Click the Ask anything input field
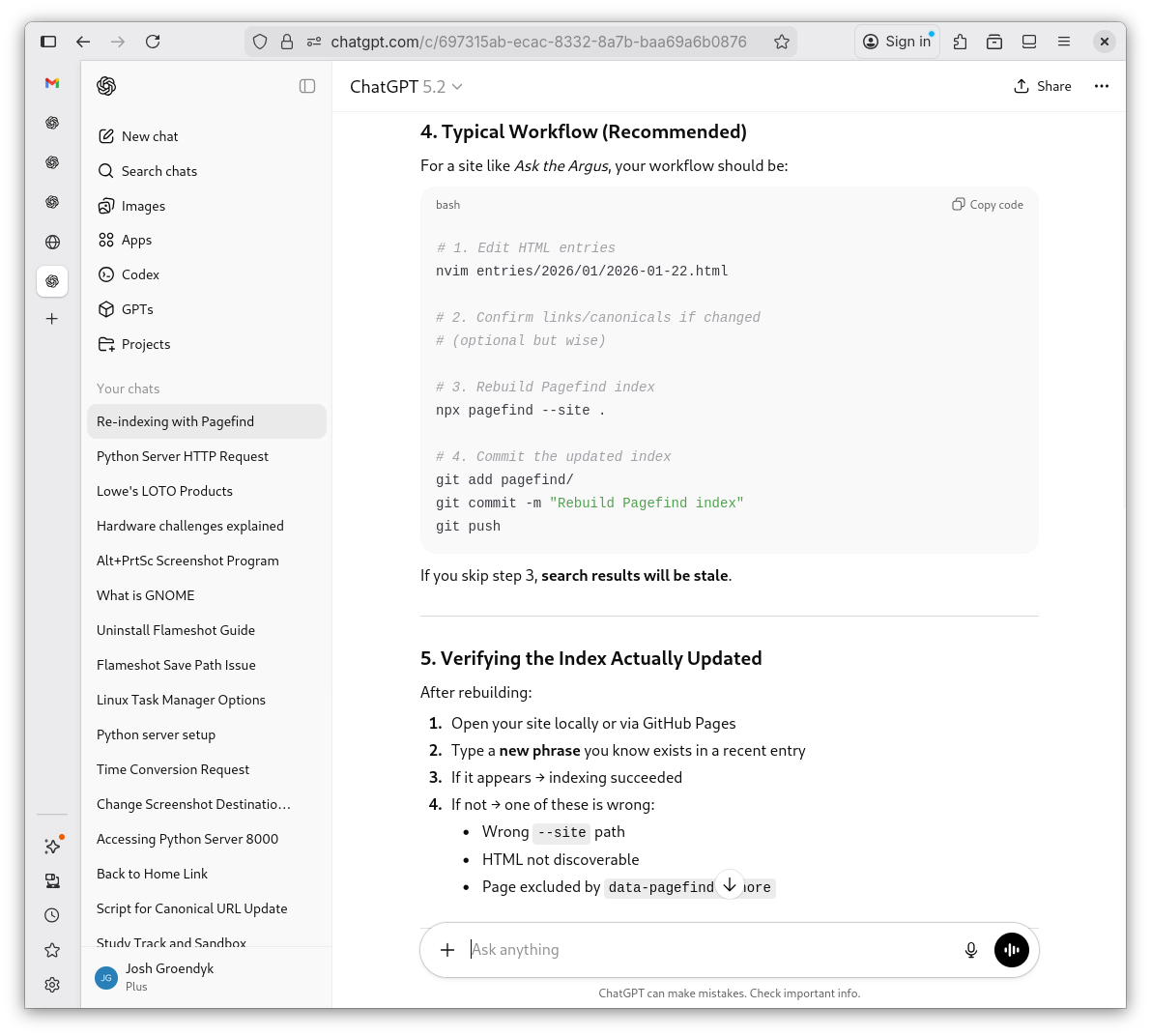Screen dimensions: 1151x1036 point(676,950)
